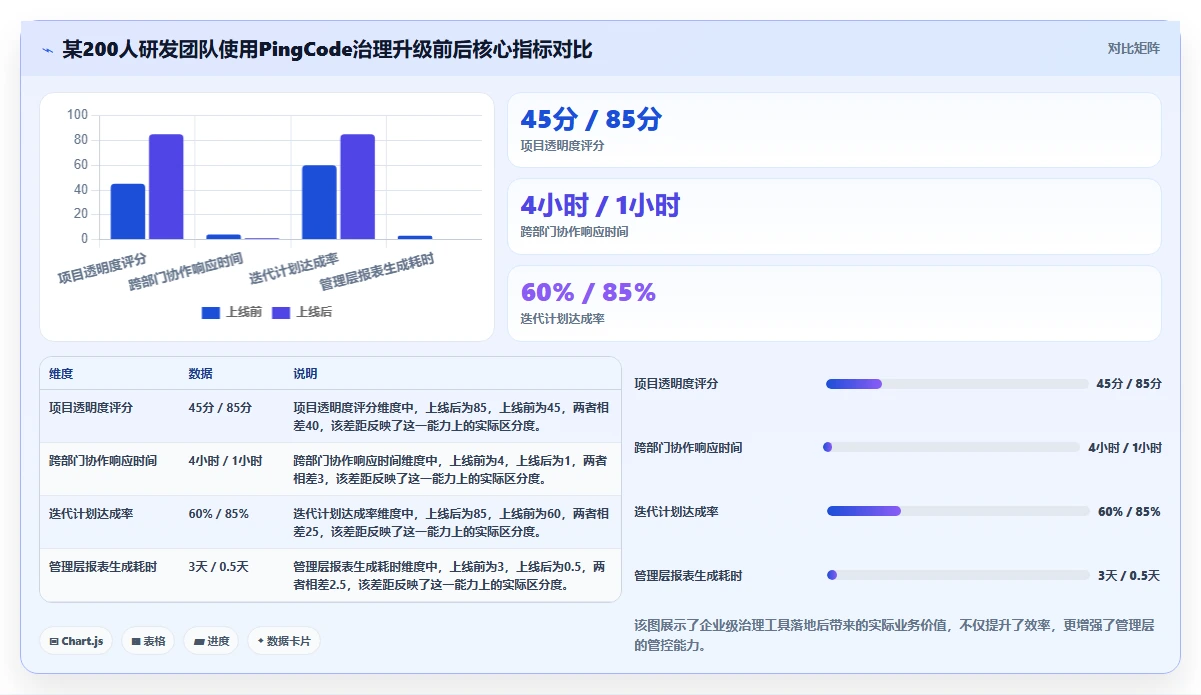This screenshot has width=1201, height=695.
Task: Click the 数据卡片 tag chip
Action: pyautogui.click(x=284, y=641)
